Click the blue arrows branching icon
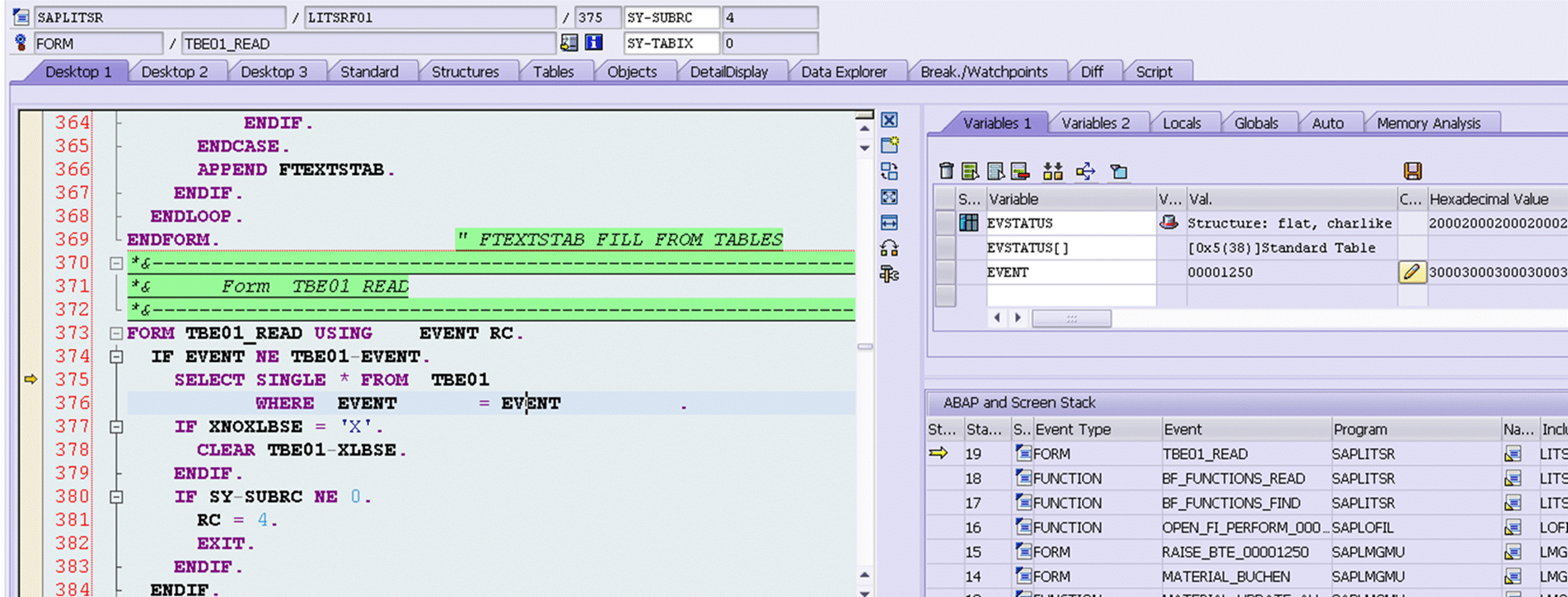 1086,171
